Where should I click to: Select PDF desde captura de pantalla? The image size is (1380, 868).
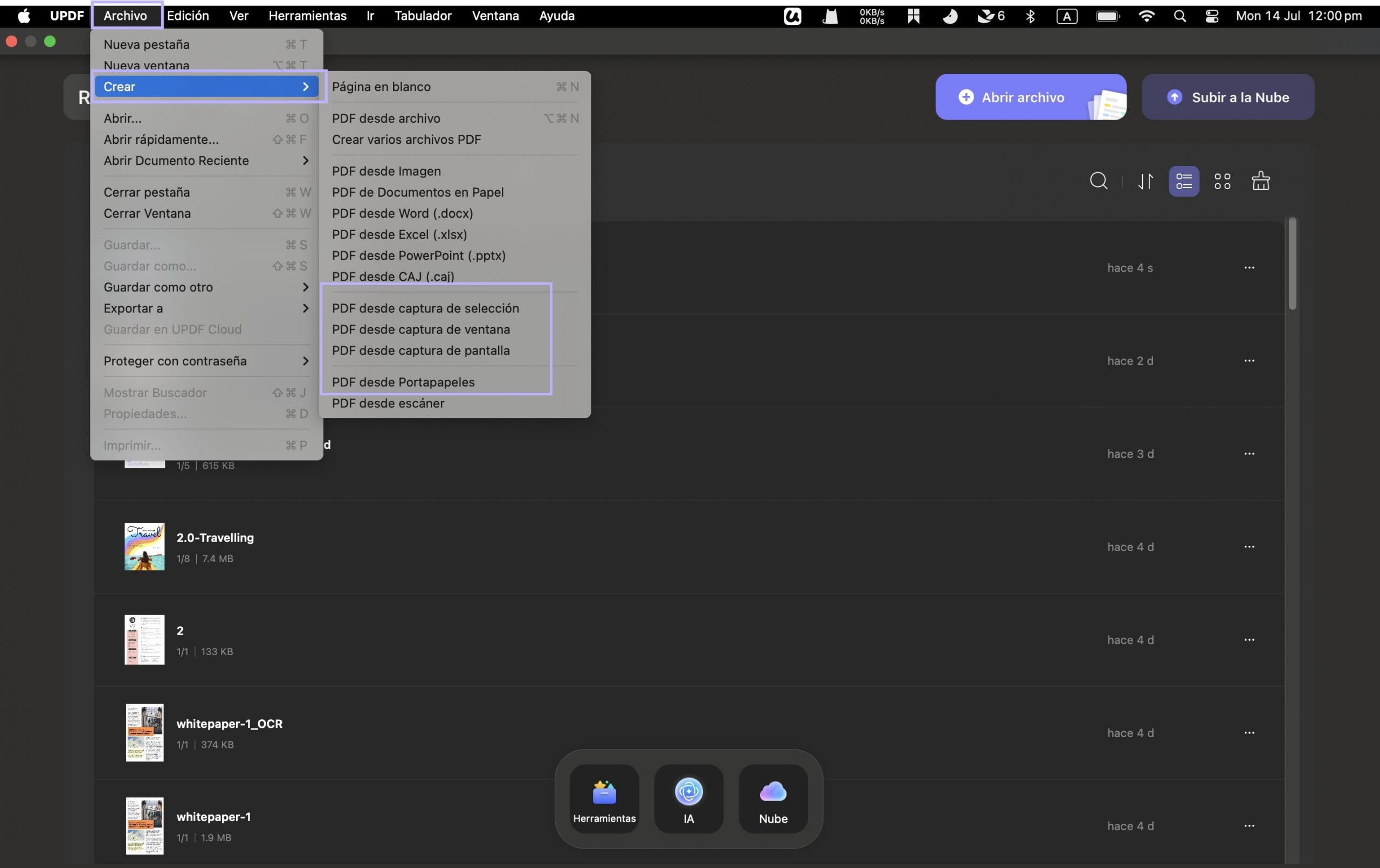[420, 350]
